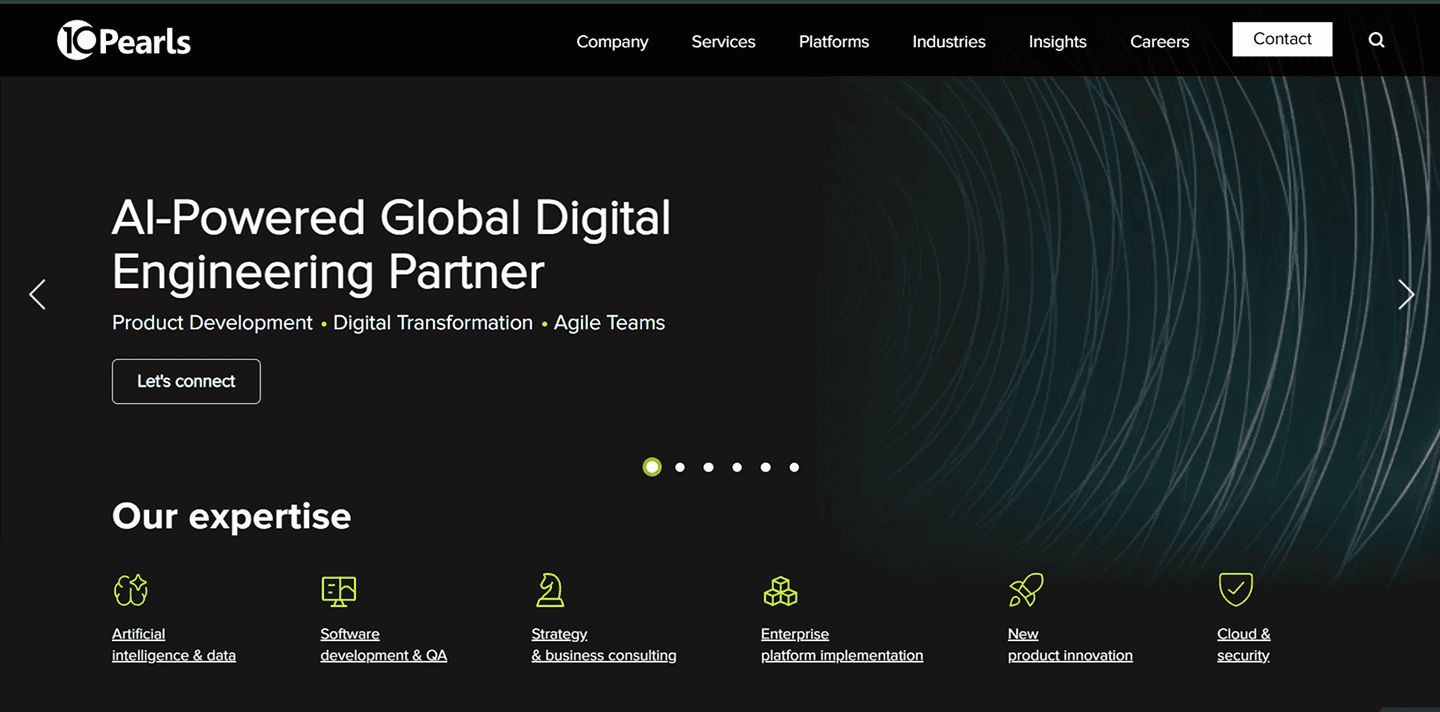Image resolution: width=1440 pixels, height=712 pixels.
Task: Select the sixth carousel dot
Action: point(794,467)
